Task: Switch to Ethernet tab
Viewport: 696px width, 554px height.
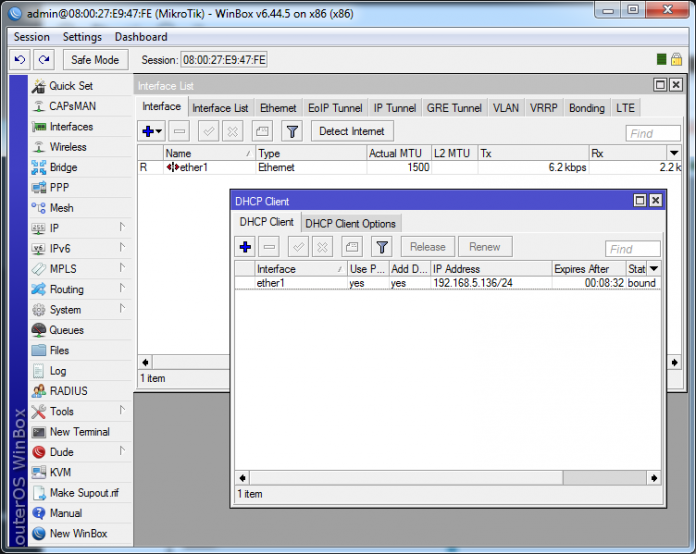Action: [278, 108]
